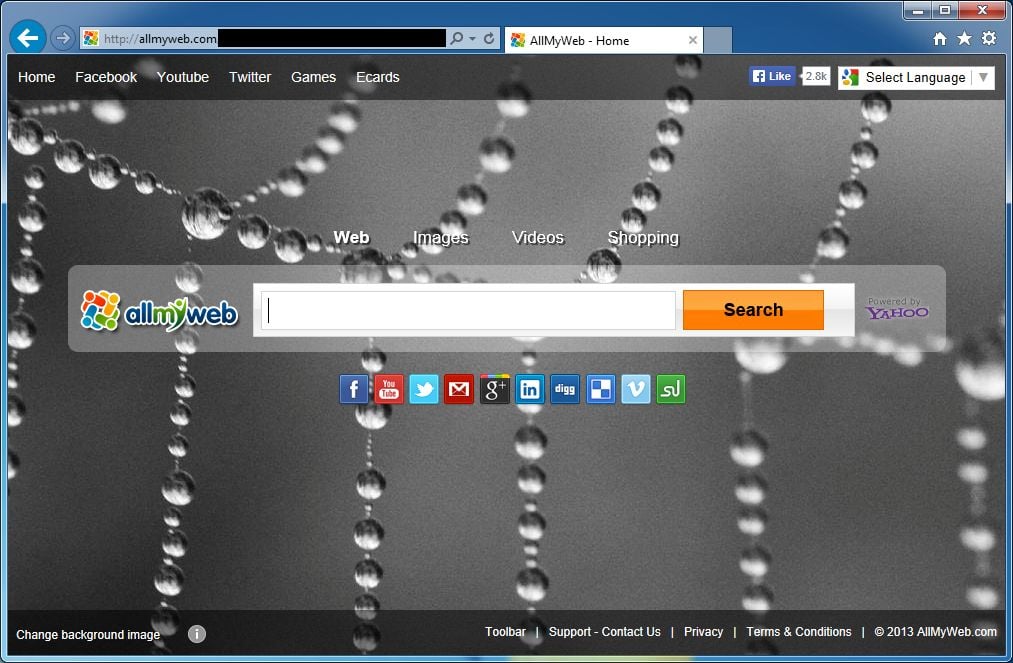Open the Digg shortcut icon
The image size is (1013, 663).
(565, 389)
